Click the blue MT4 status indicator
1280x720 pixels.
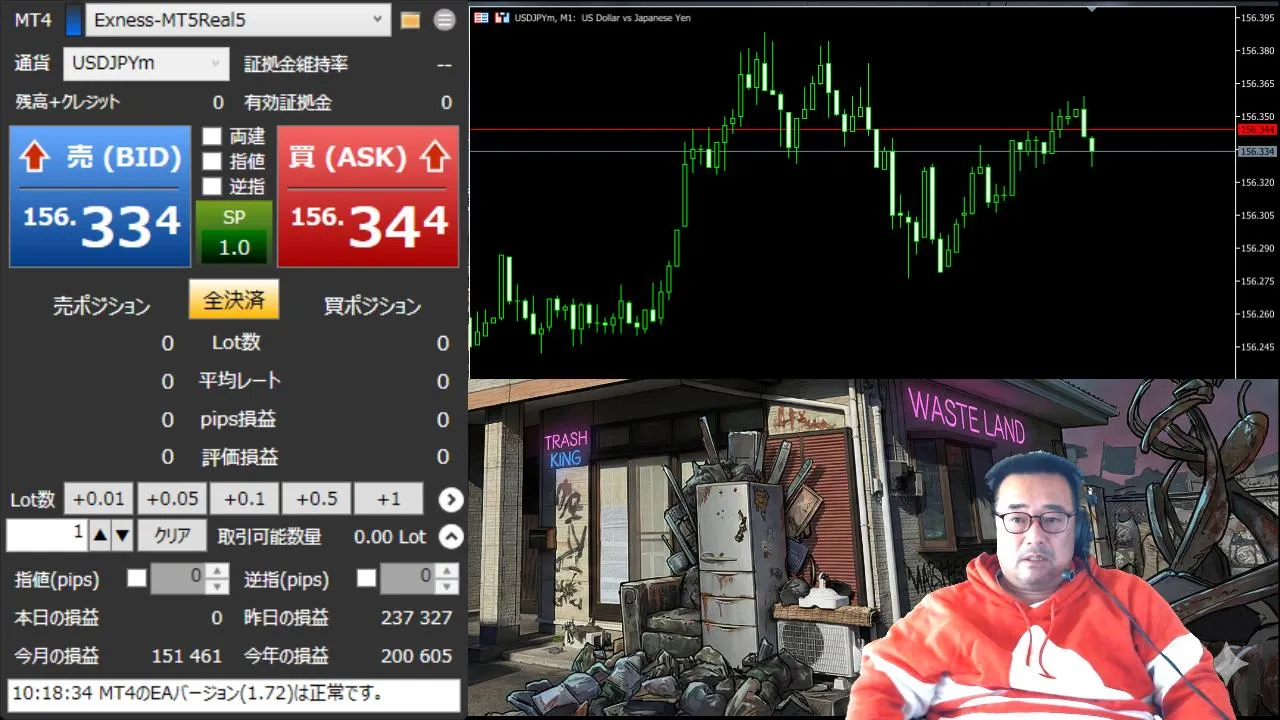point(73,20)
